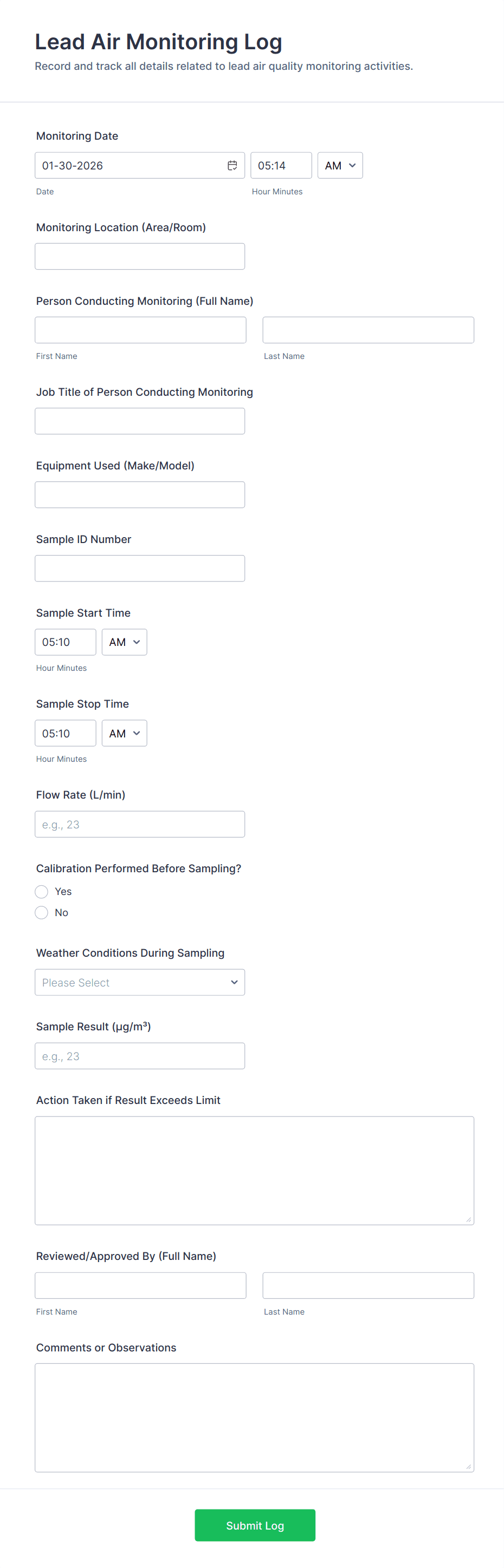Click the Flow Rate input field
504x1568 pixels.
pyautogui.click(x=140, y=824)
